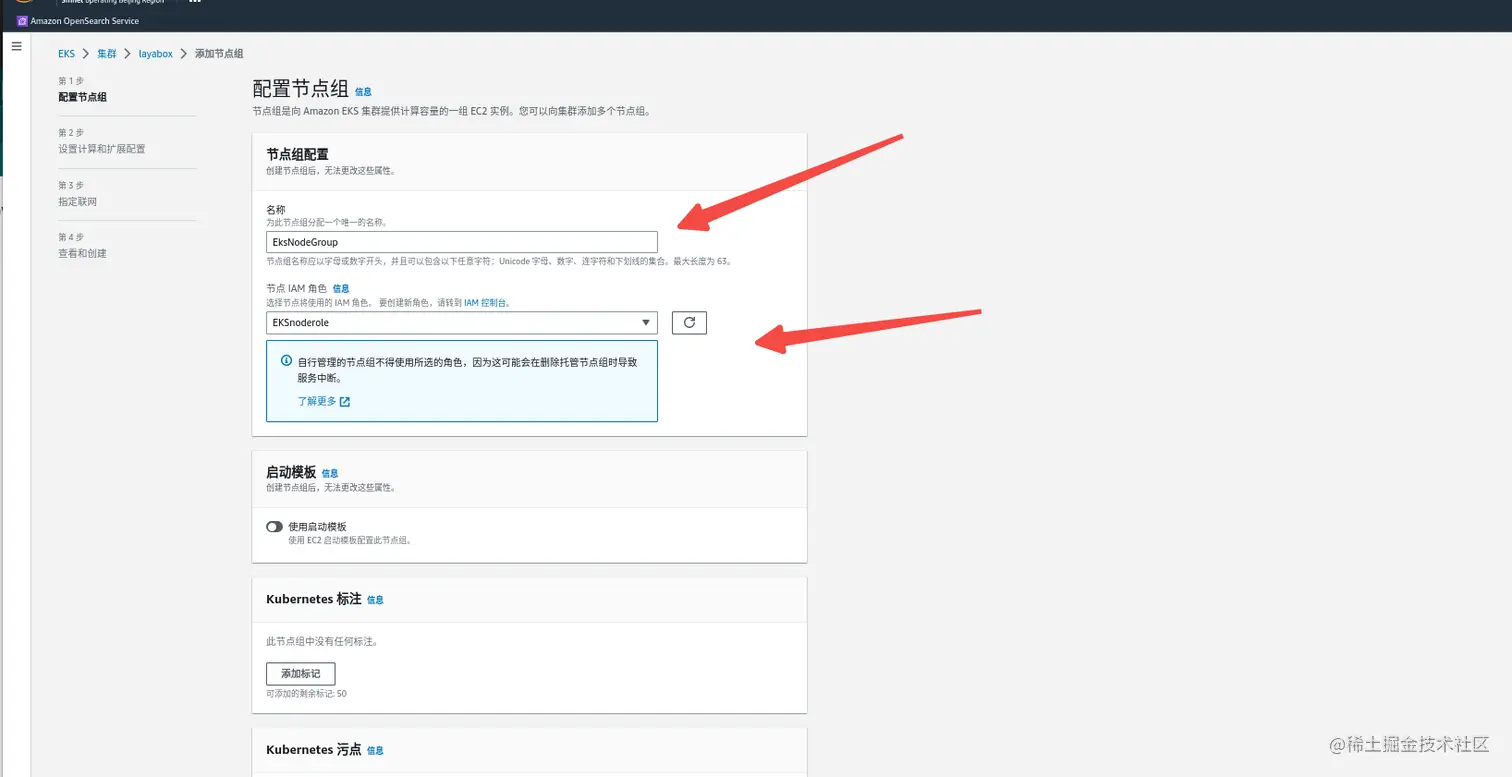Open the hamburger side navigation menu

point(16,46)
